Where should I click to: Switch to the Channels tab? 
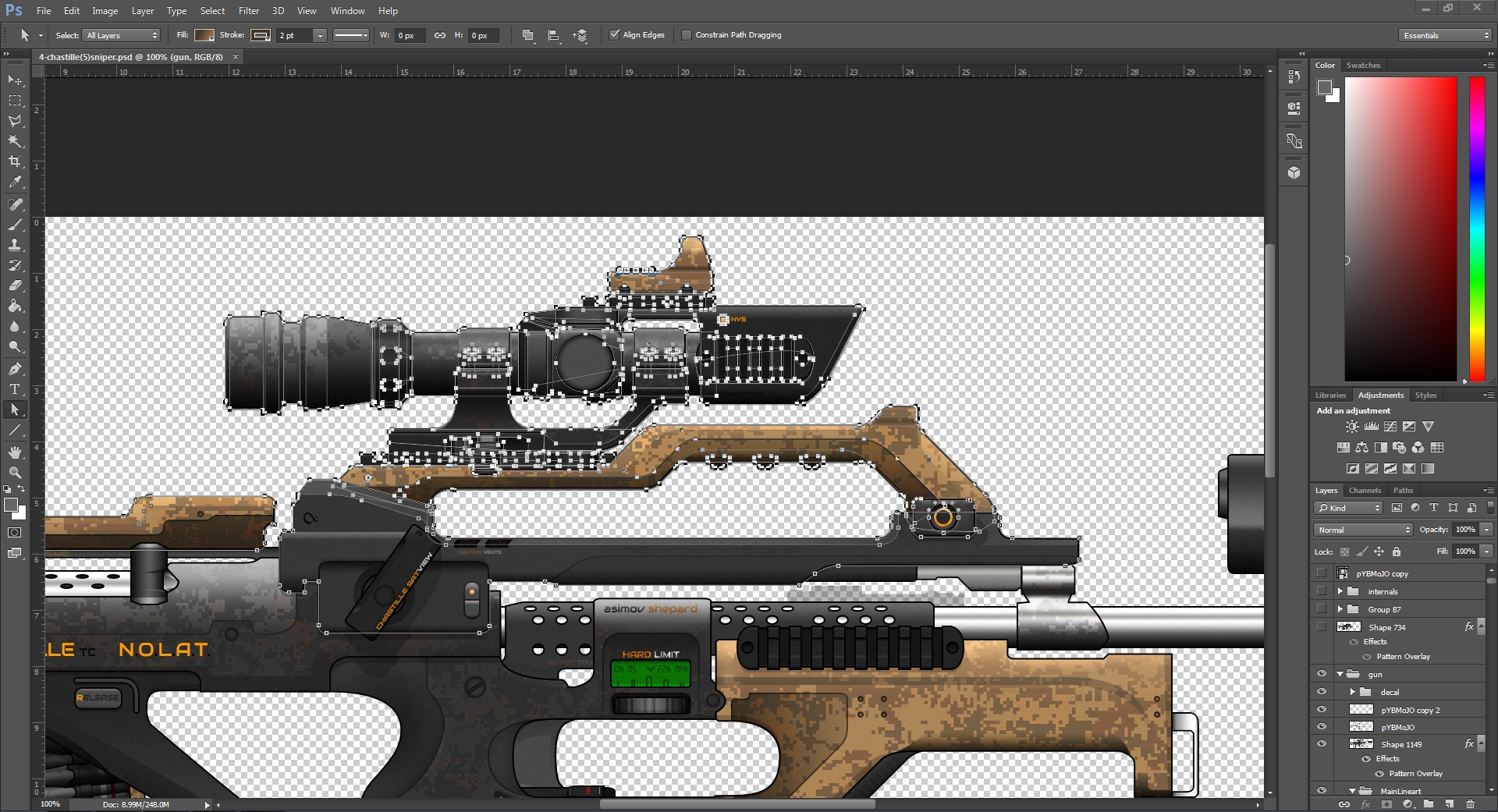(x=1365, y=491)
